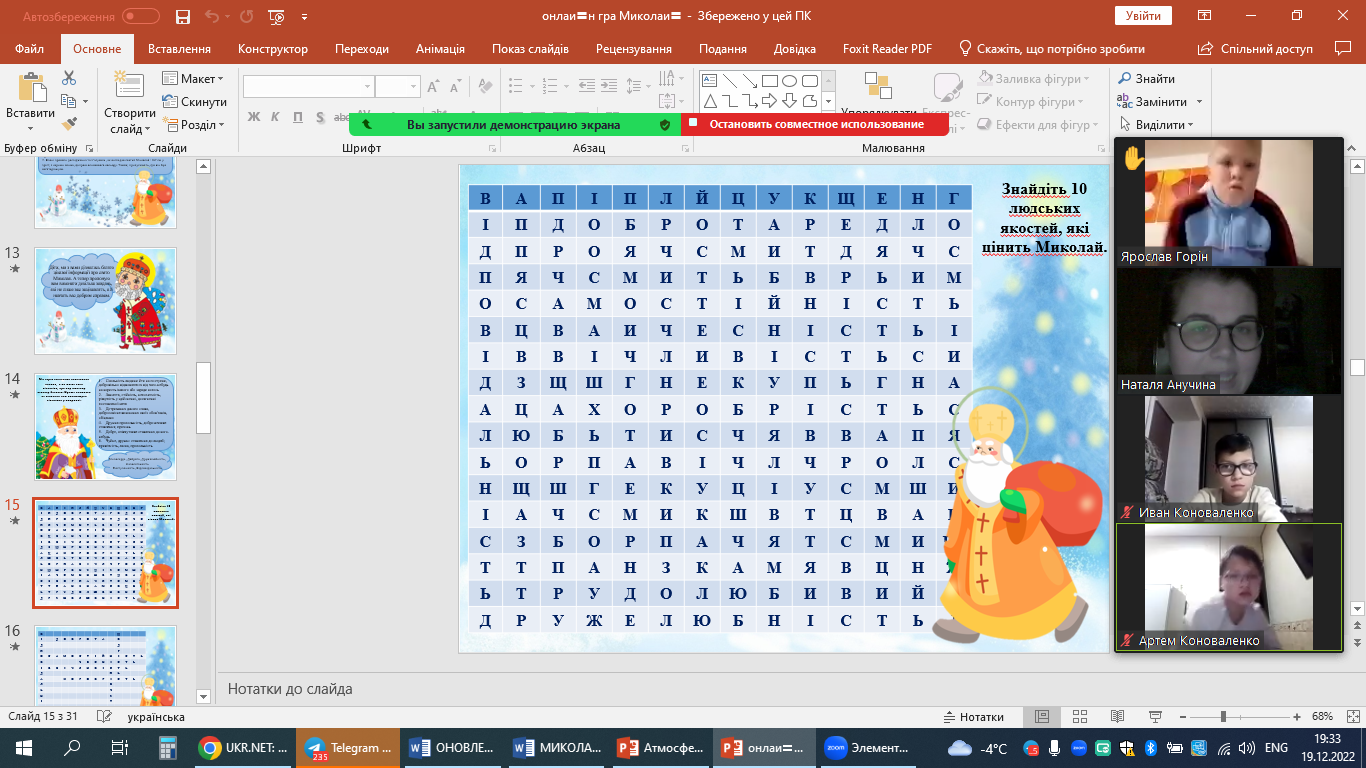Adjust the zoom slider handle
This screenshot has width=1366, height=768.
(x=1223, y=717)
